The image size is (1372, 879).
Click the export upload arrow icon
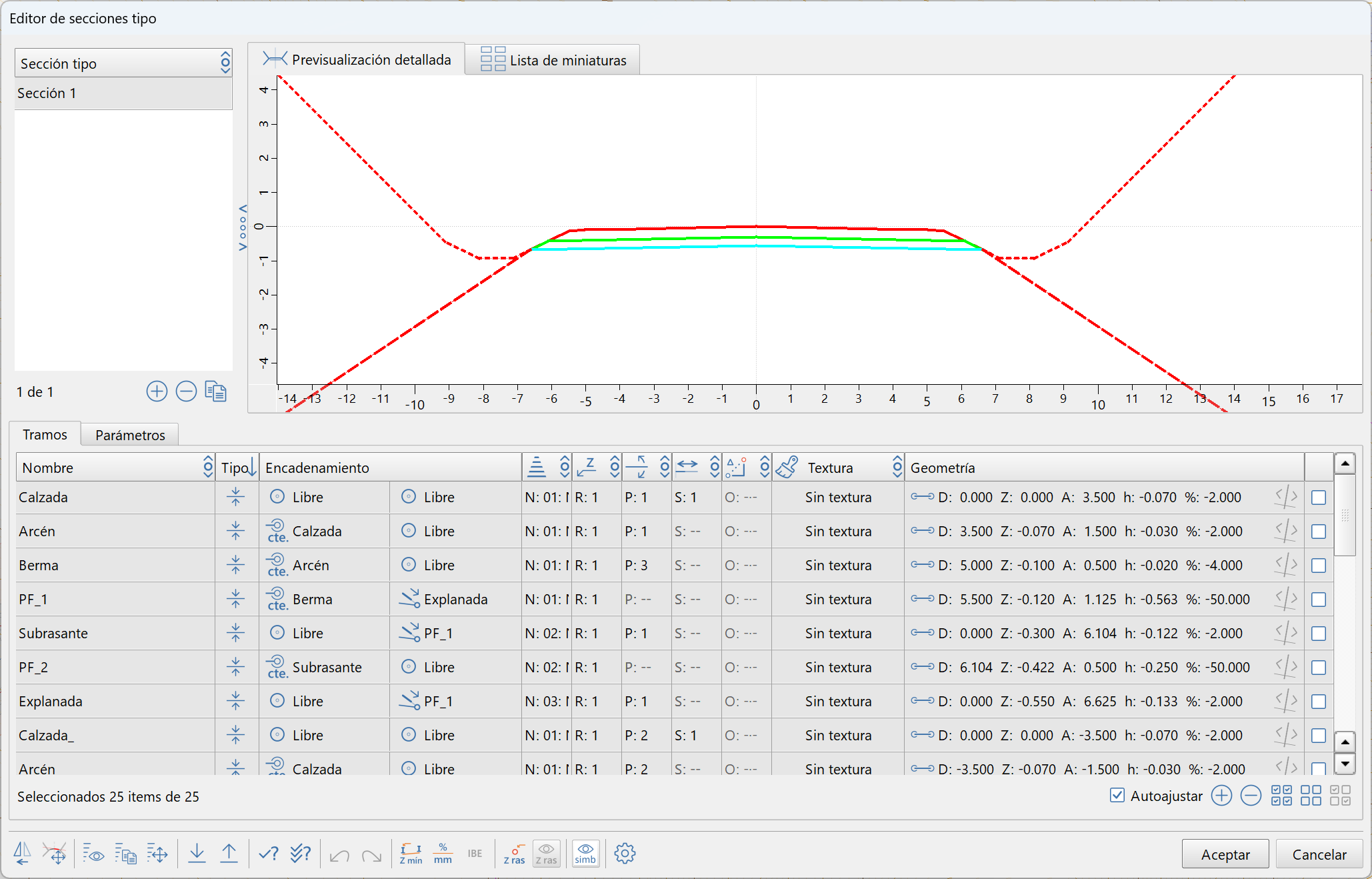[229, 853]
